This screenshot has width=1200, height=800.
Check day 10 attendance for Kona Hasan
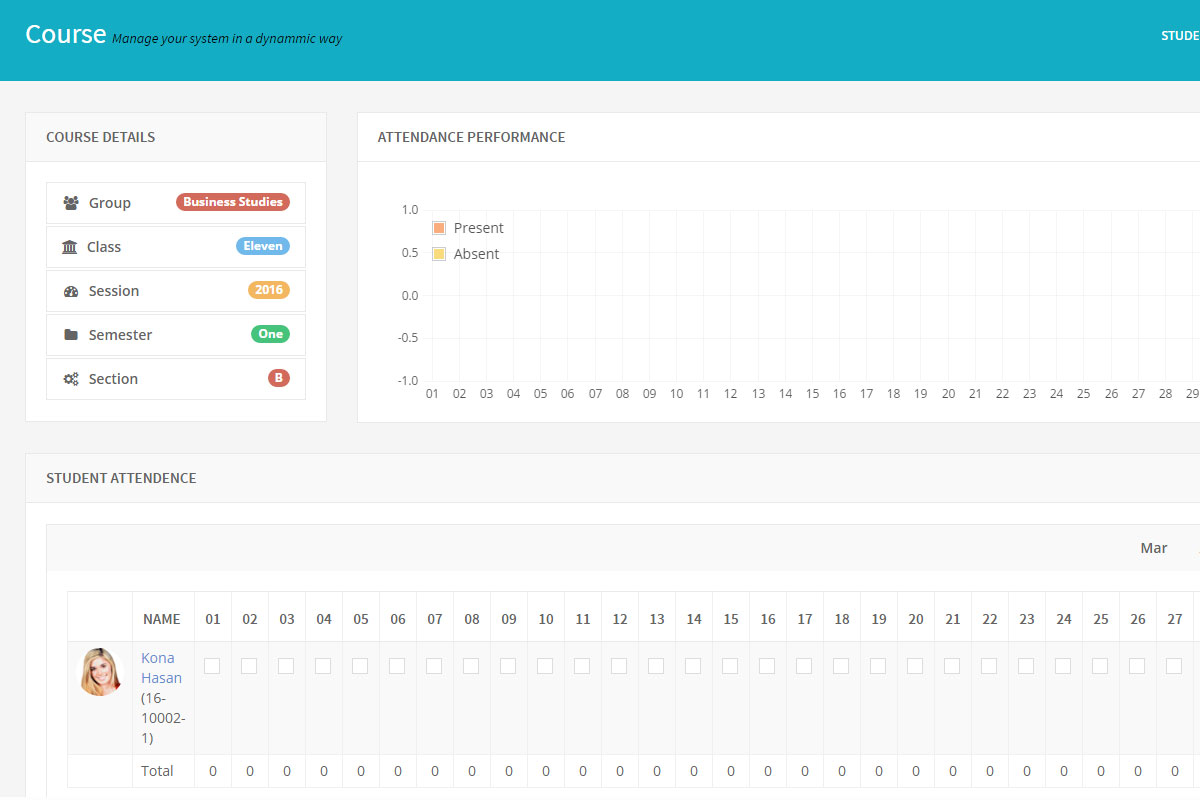tap(545, 666)
